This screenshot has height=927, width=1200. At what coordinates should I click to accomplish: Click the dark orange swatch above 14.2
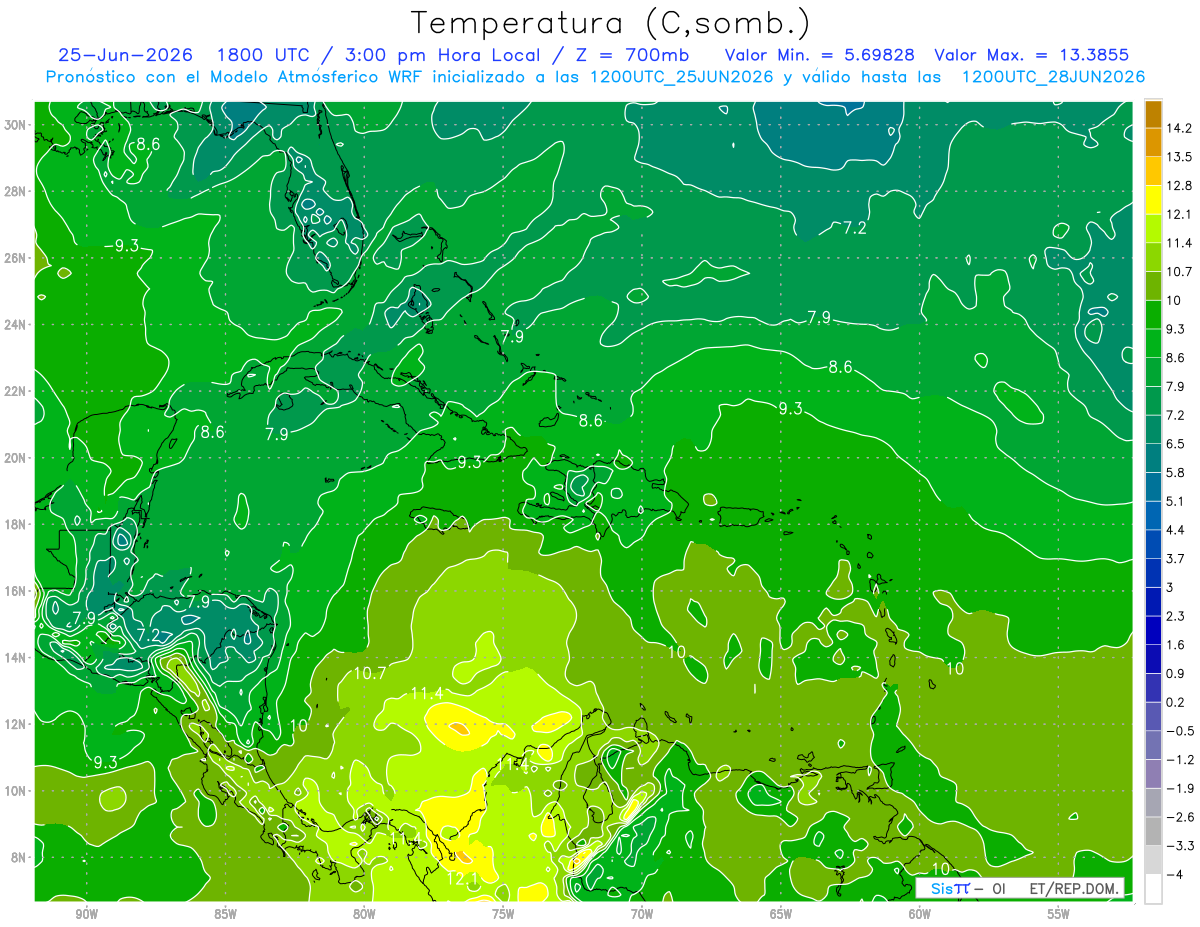(x=1153, y=114)
